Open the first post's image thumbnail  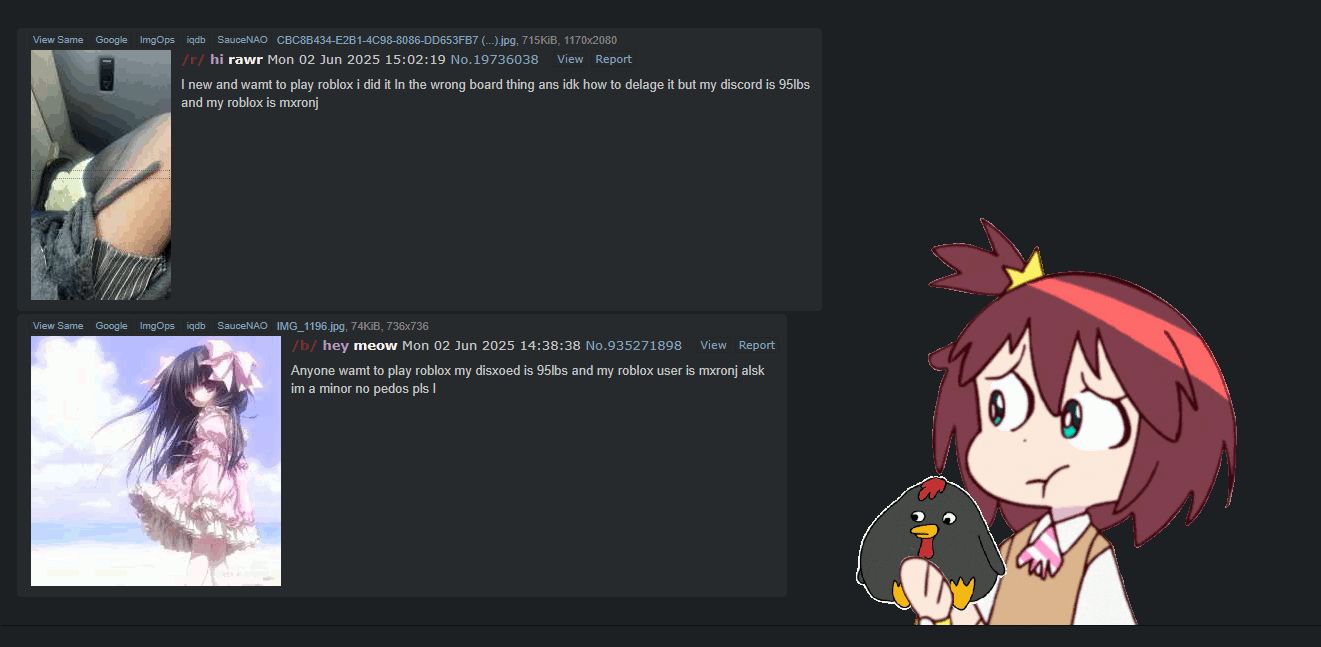coord(101,175)
